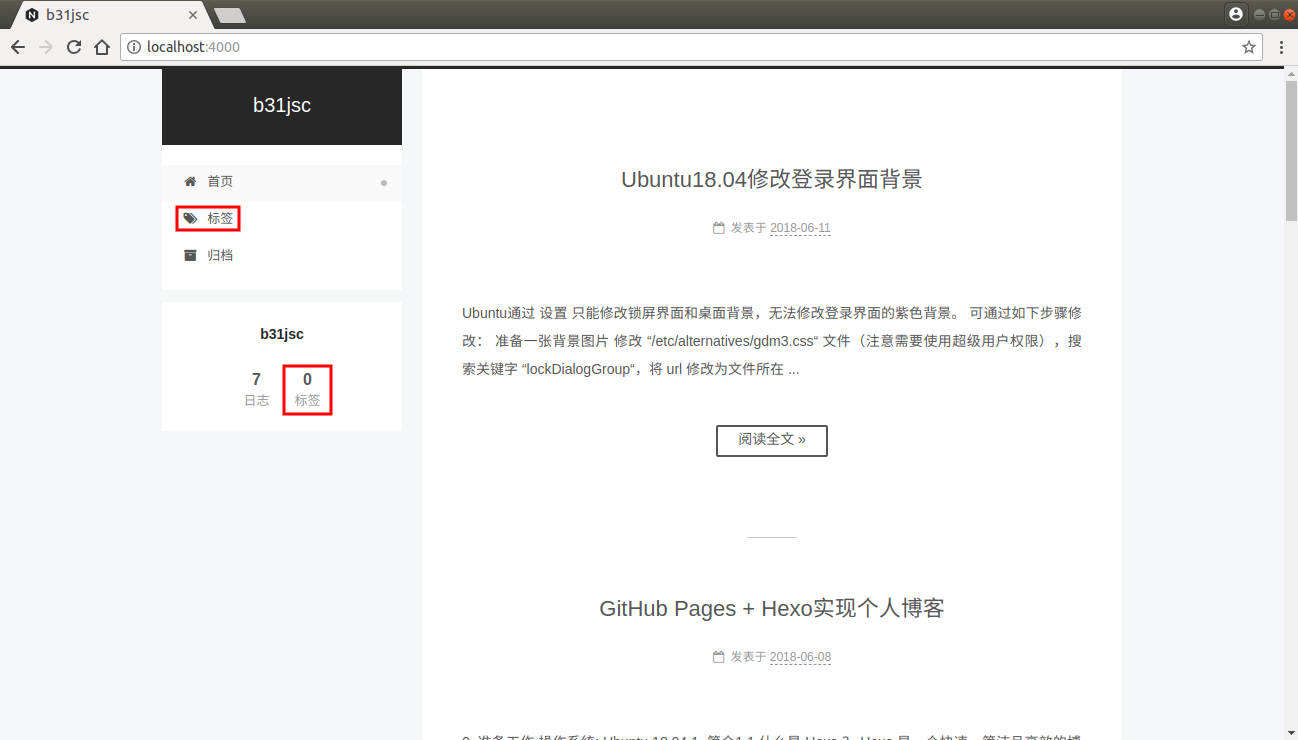Screen dimensions: 1298x740
Task: Open the 归档 menu item
Action: [282, 255]
